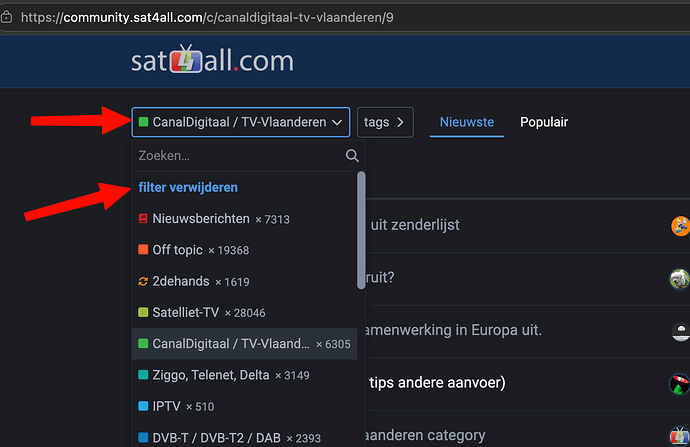The image size is (690, 447).
Task: Click the red Nieuwsberichten category icon
Action: pos(143,219)
